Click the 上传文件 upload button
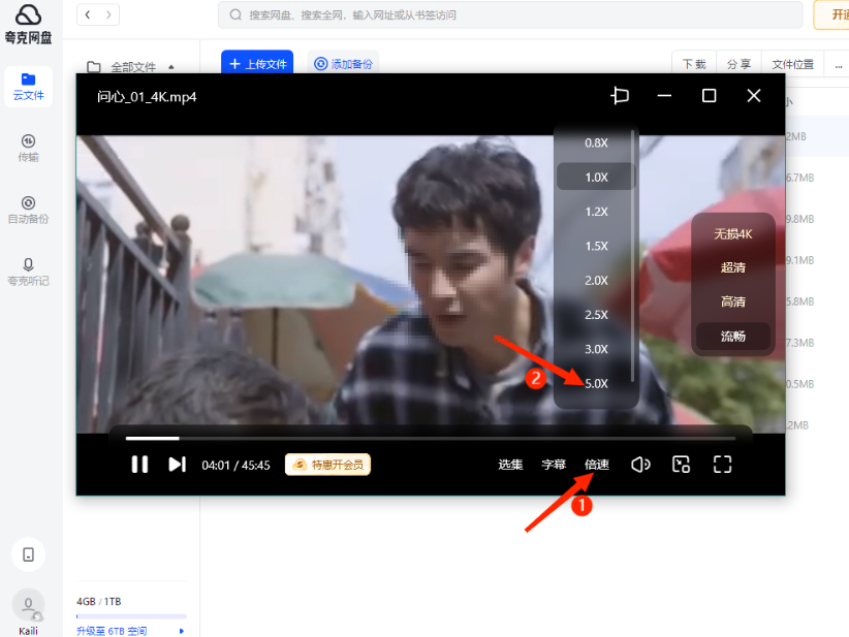The height and width of the screenshot is (637, 849). 257,63
